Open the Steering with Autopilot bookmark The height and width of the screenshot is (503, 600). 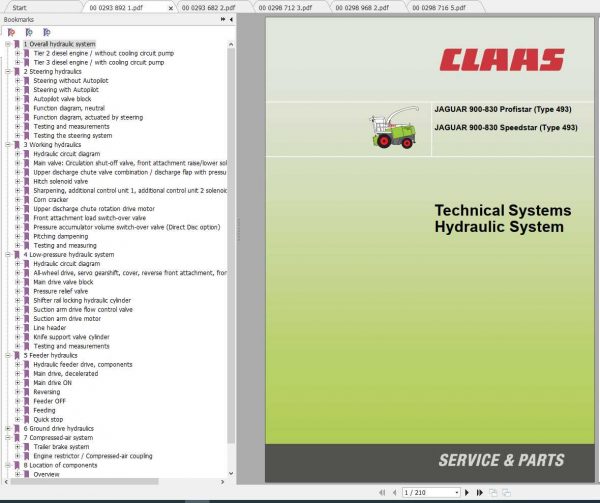tap(66, 90)
